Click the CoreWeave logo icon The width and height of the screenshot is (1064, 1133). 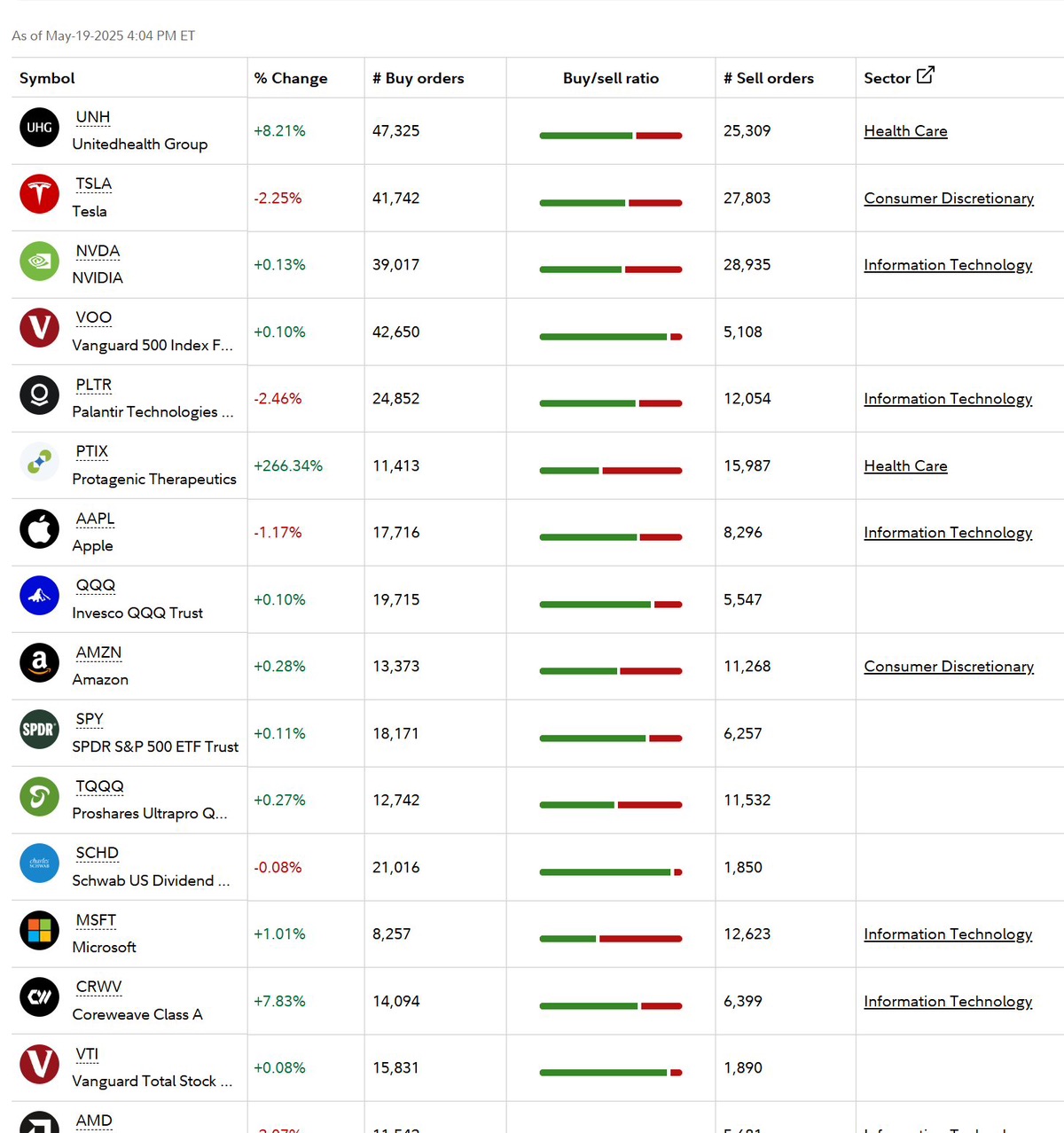[39, 997]
